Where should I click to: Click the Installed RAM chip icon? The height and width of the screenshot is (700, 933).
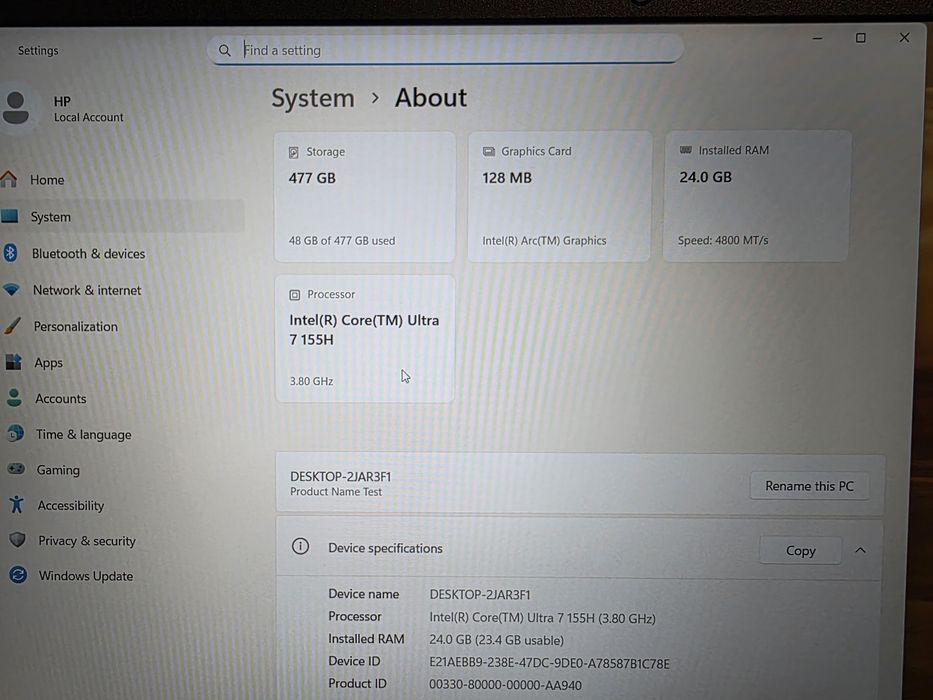(x=685, y=150)
